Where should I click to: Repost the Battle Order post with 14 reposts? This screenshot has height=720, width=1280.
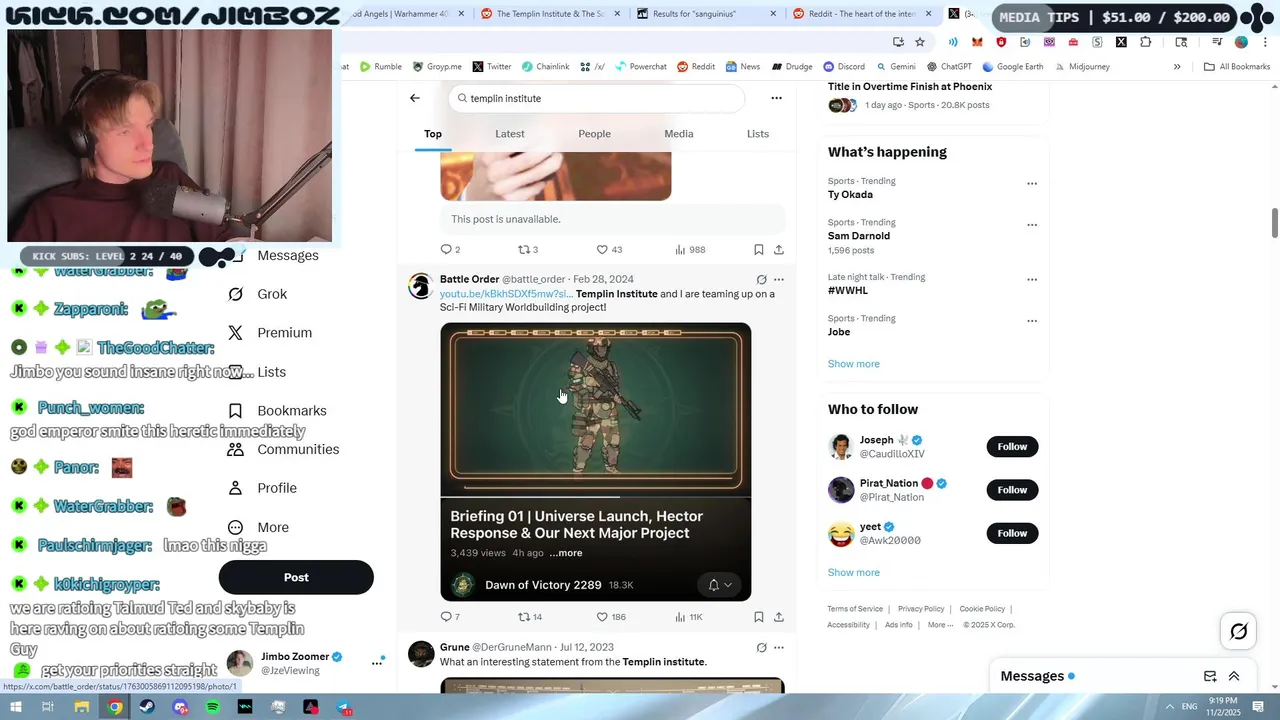(529, 617)
